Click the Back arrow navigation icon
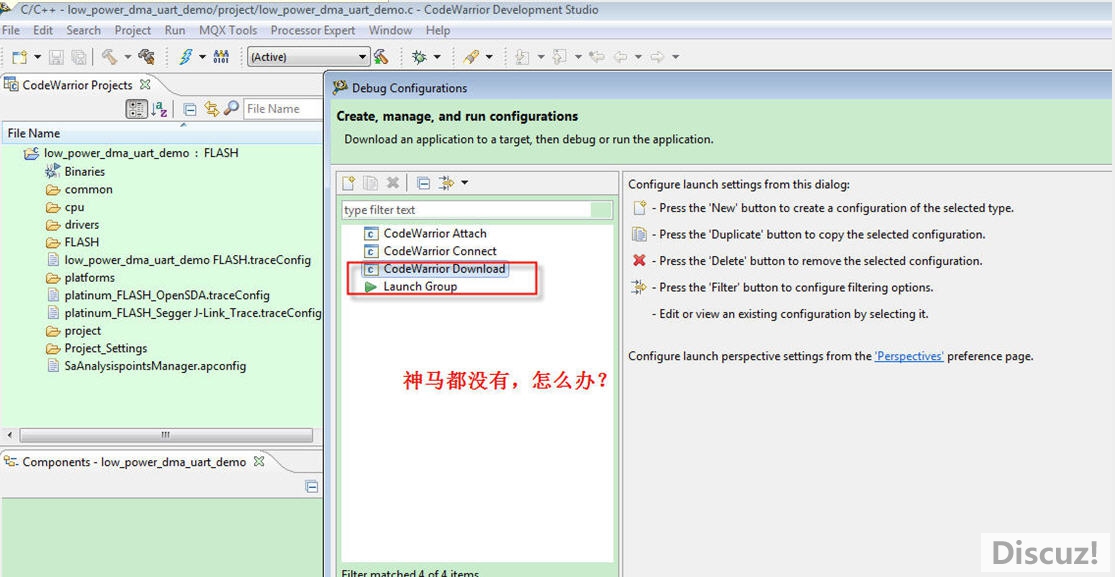Image resolution: width=1115 pixels, height=577 pixels. click(x=619, y=57)
